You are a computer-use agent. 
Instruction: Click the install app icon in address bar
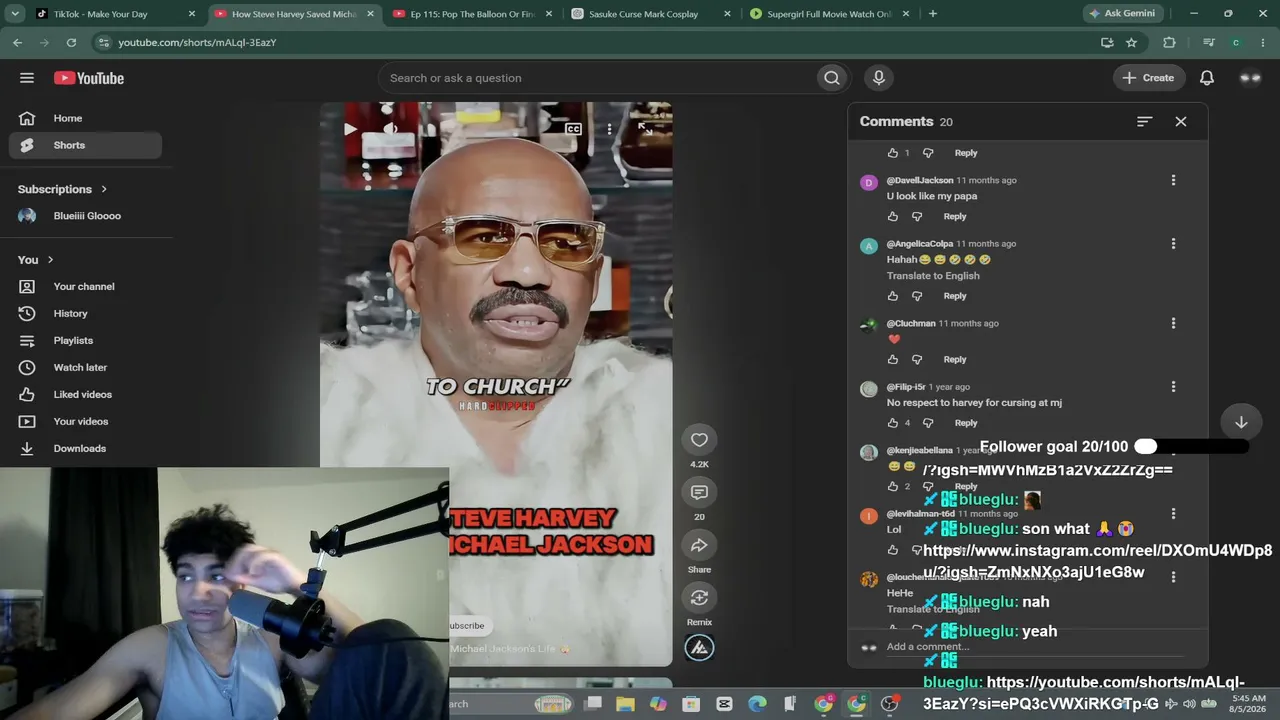click(1107, 43)
